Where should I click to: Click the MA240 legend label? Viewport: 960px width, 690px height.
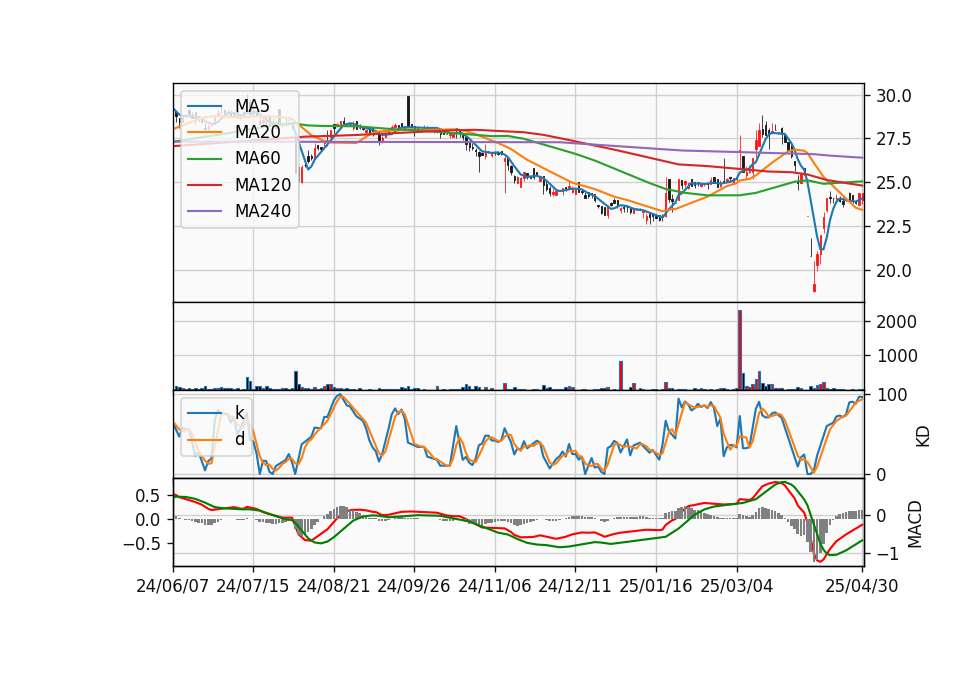[x=263, y=211]
